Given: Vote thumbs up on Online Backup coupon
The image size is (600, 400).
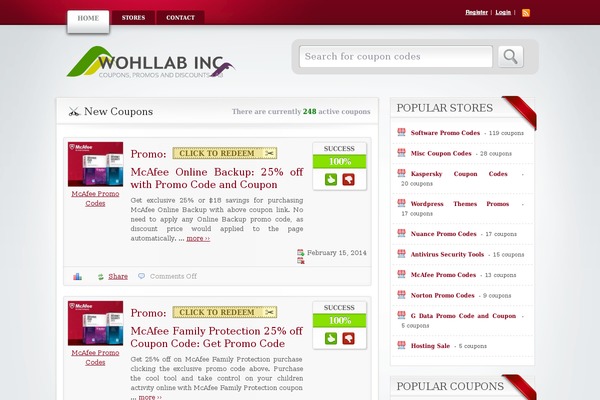Looking at the screenshot, I should (x=331, y=180).
